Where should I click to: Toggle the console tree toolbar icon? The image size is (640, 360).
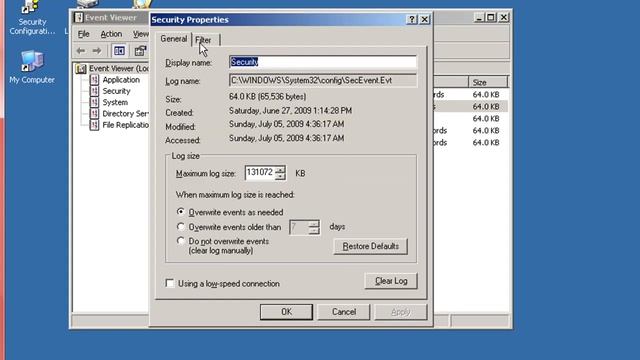tap(119, 51)
